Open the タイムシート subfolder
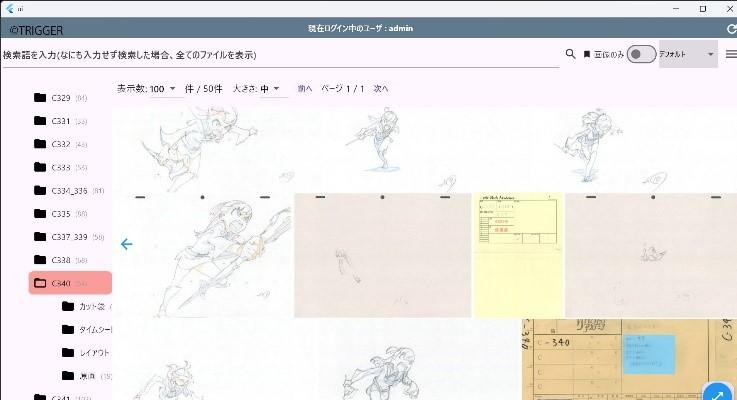Viewport: 737px width, 400px height. [94, 329]
